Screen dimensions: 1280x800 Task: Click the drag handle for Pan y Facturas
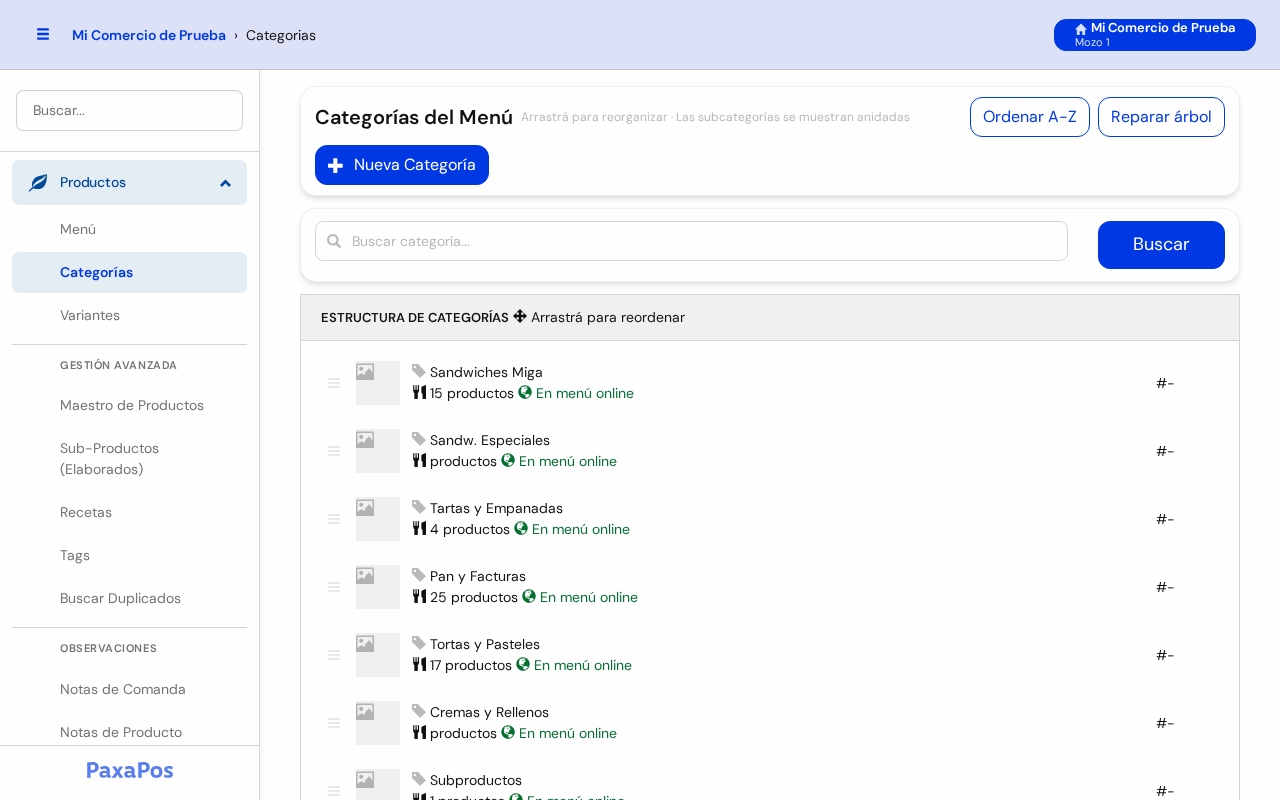click(334, 587)
